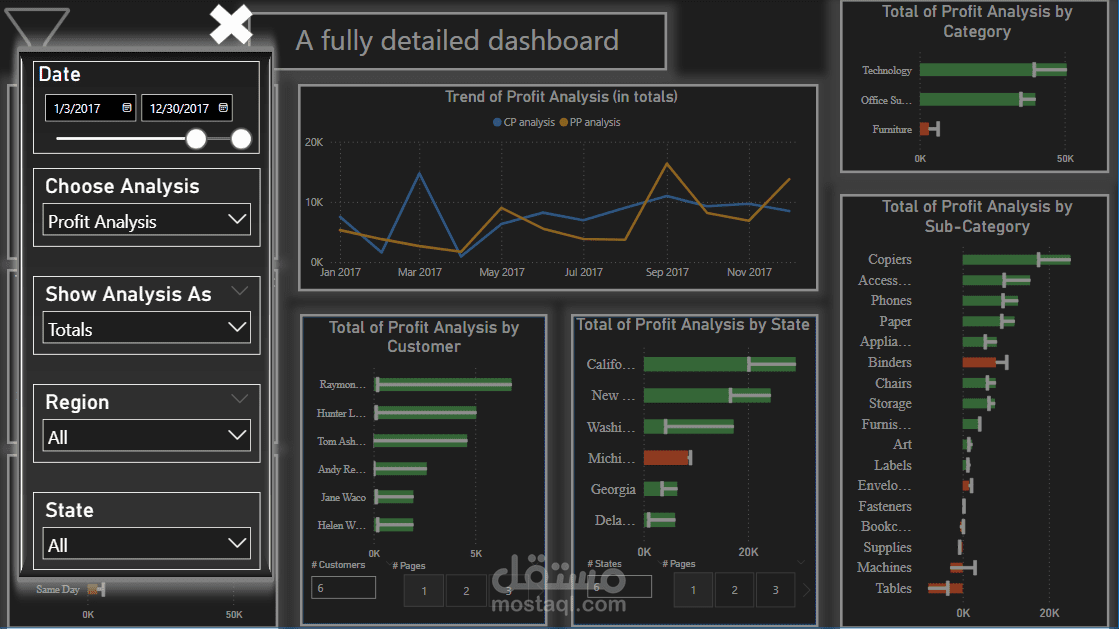Click the Paper sub-category label

tap(895, 321)
